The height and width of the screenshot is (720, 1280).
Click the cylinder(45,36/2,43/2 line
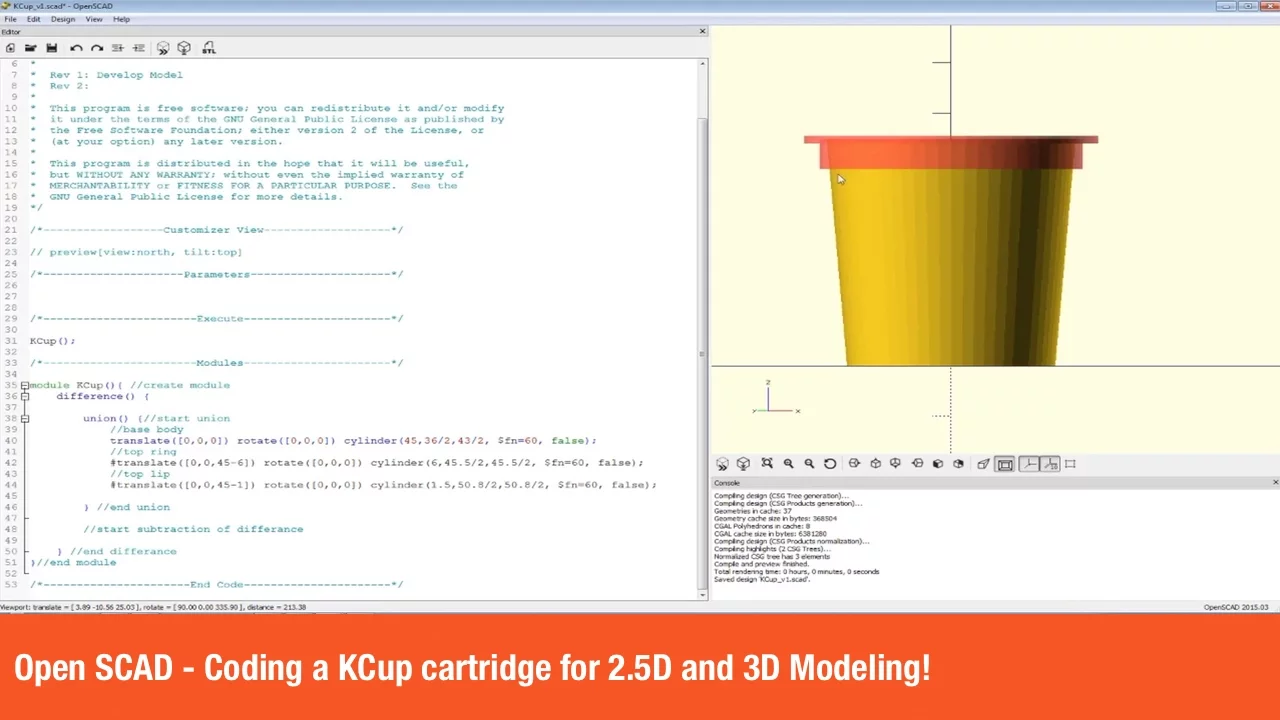tap(353, 440)
